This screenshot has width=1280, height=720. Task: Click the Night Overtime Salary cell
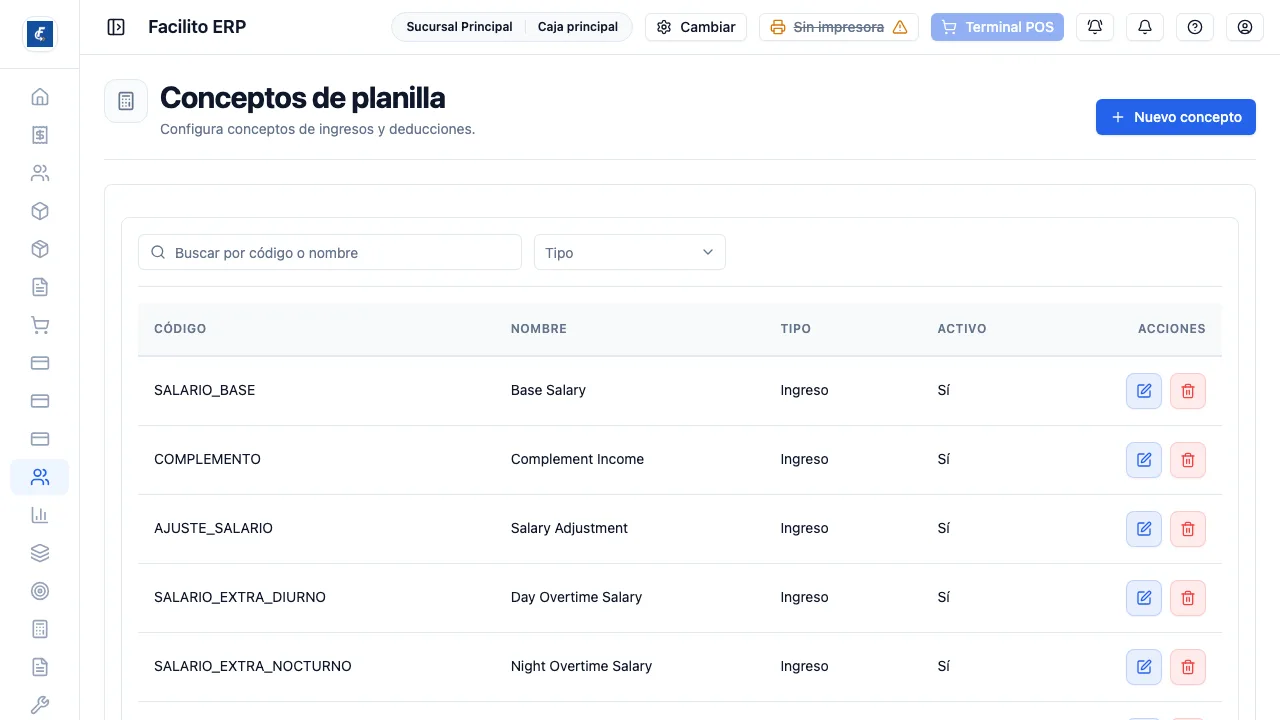point(581,666)
